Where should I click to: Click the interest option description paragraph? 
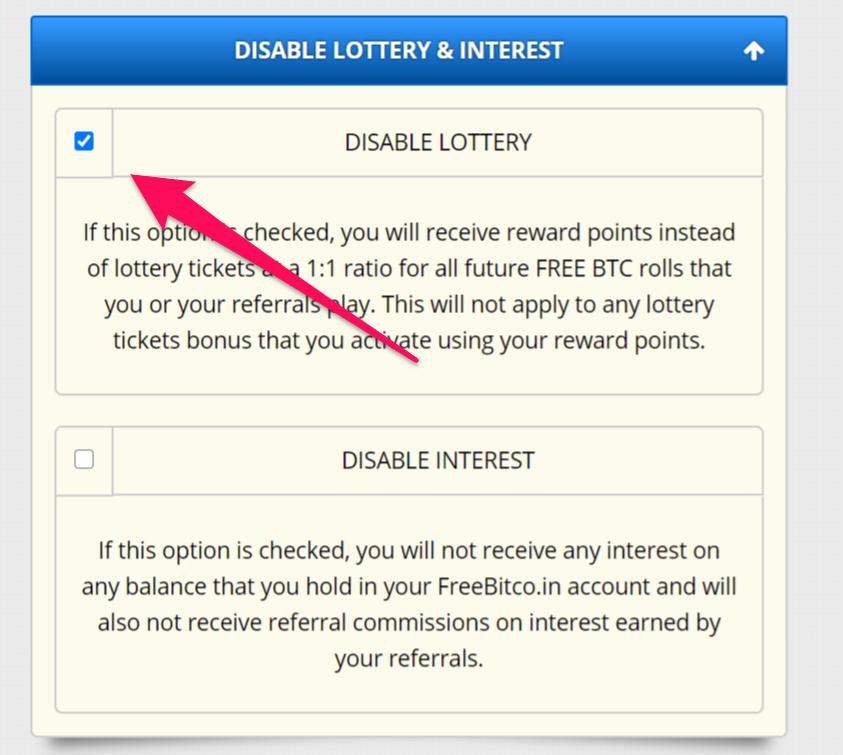pyautogui.click(x=408, y=604)
